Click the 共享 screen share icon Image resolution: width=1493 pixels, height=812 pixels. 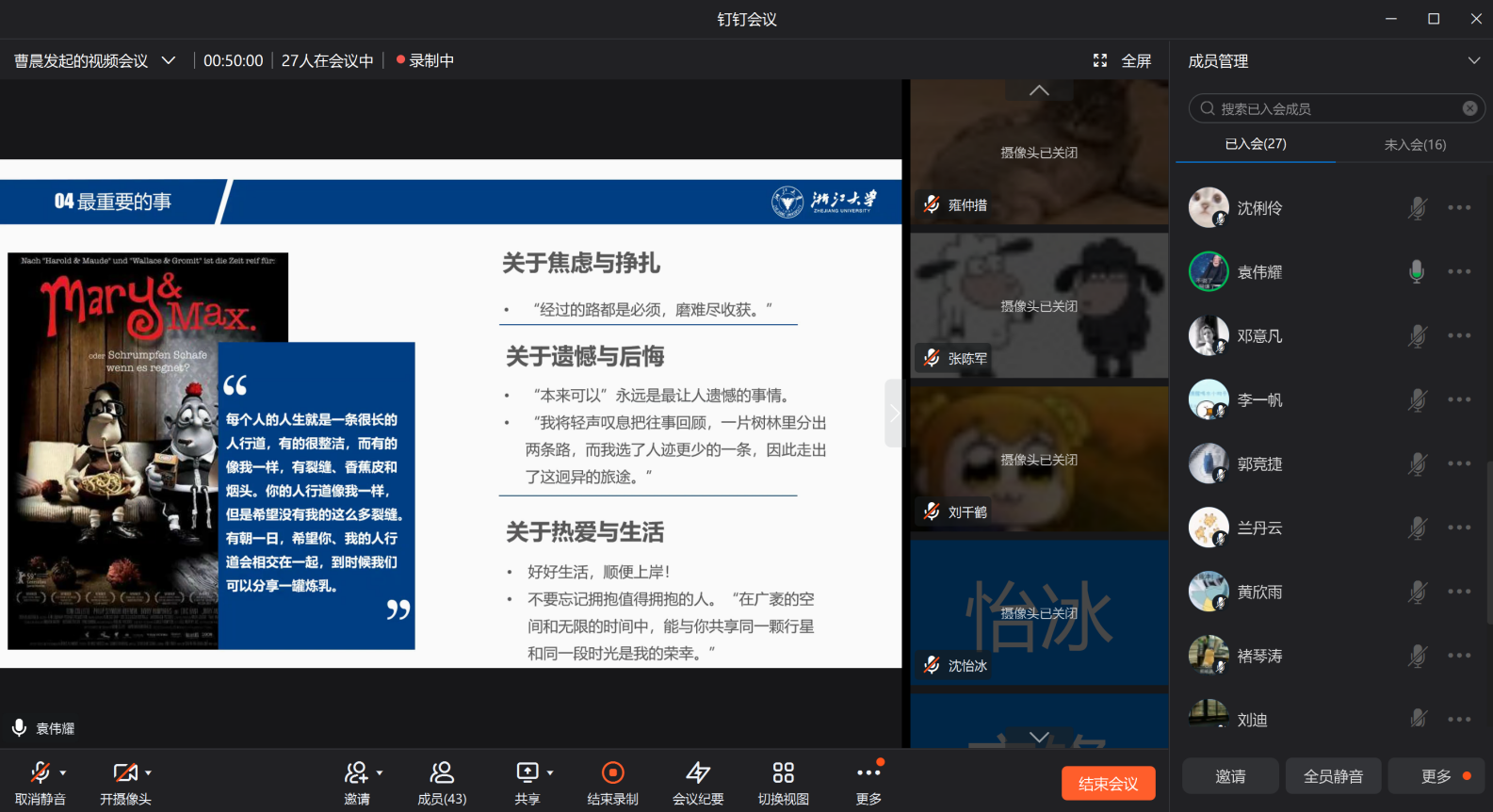pos(527,772)
